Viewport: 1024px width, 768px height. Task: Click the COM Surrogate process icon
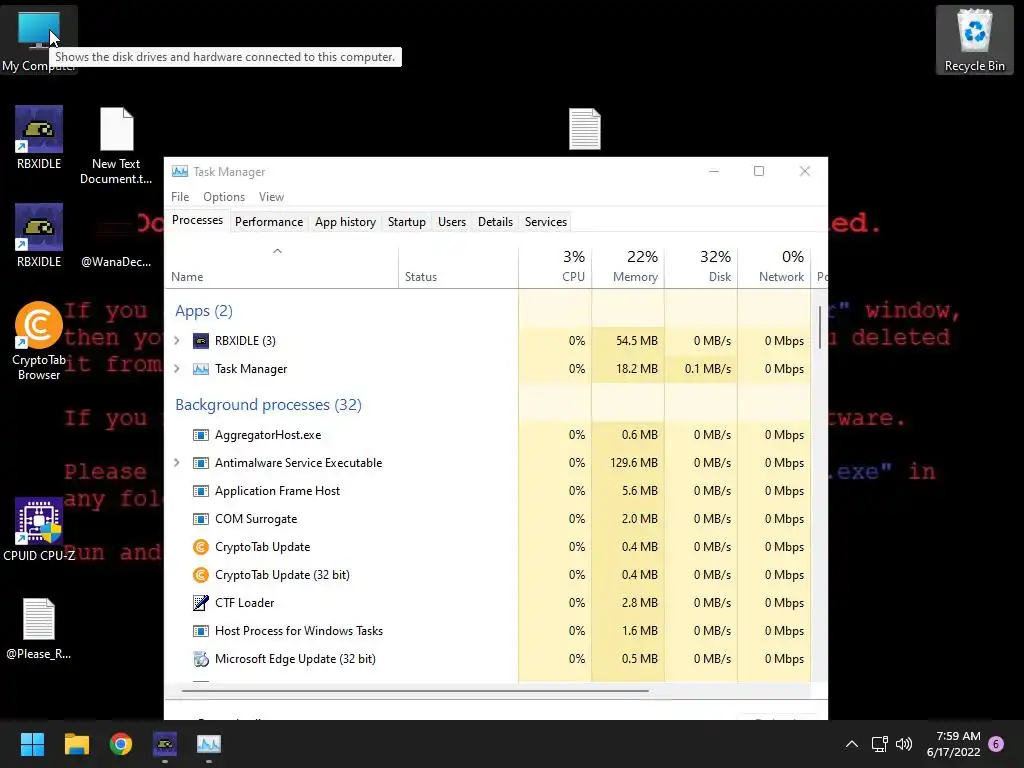(200, 519)
